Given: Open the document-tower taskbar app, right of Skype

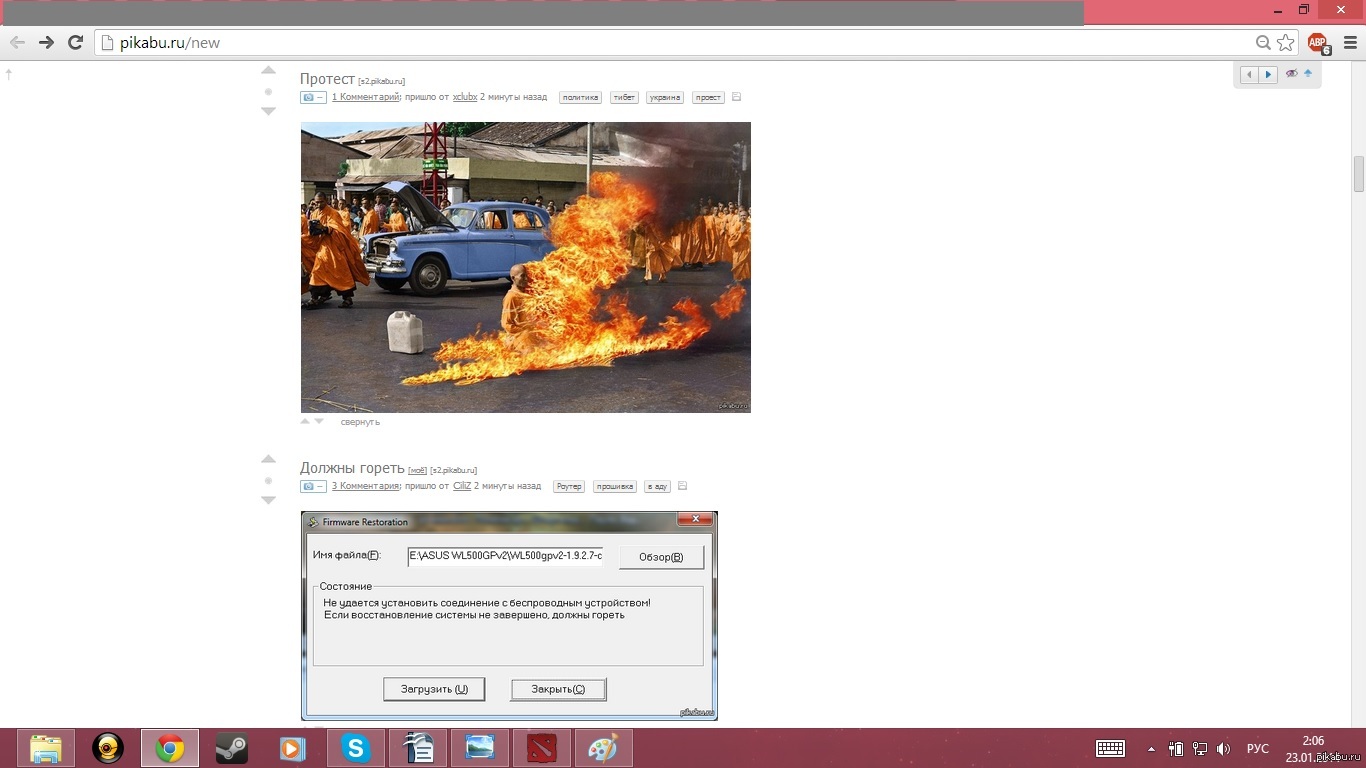Looking at the screenshot, I should (x=417, y=748).
